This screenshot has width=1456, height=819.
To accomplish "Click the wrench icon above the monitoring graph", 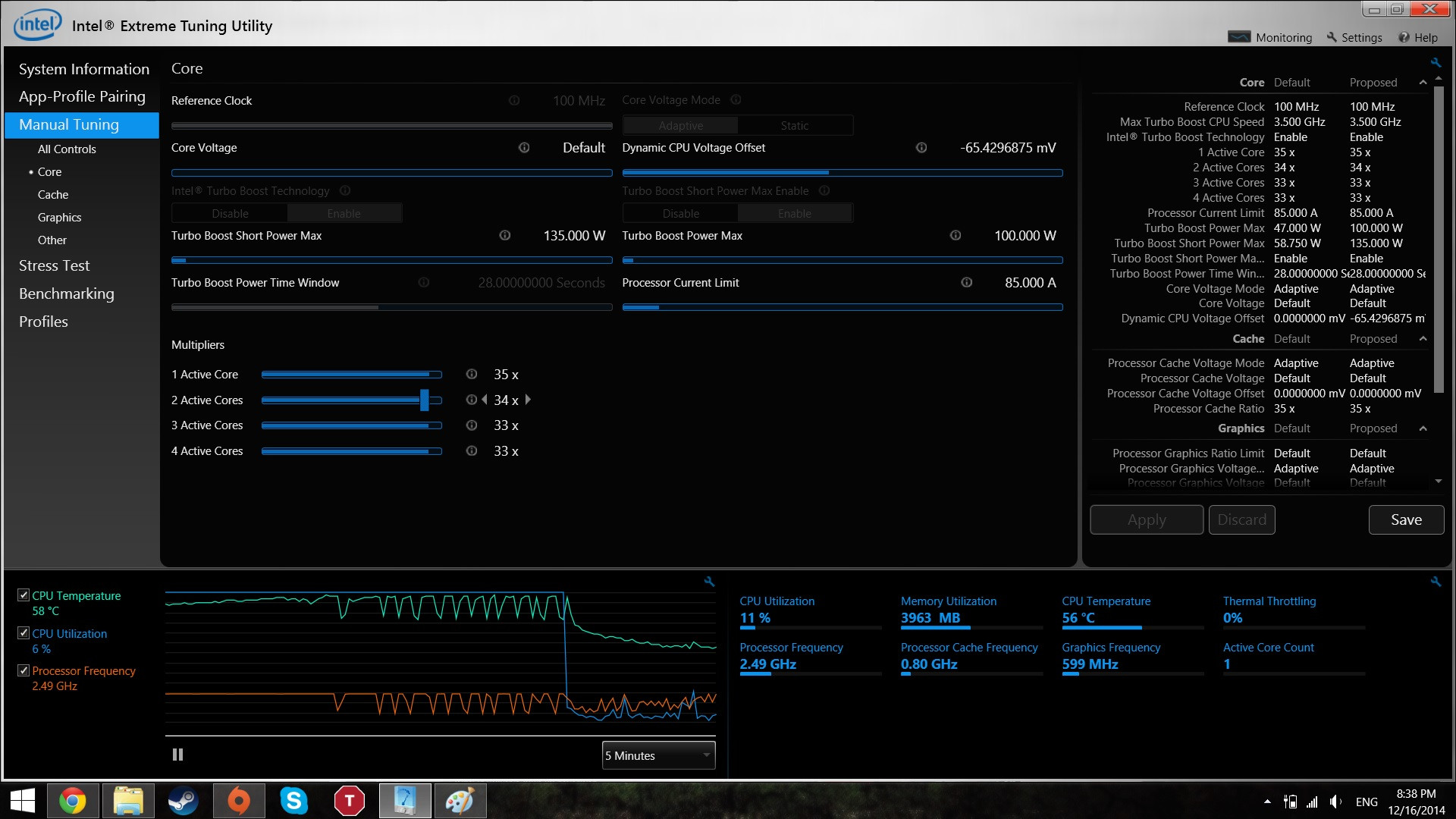I will pos(709,582).
